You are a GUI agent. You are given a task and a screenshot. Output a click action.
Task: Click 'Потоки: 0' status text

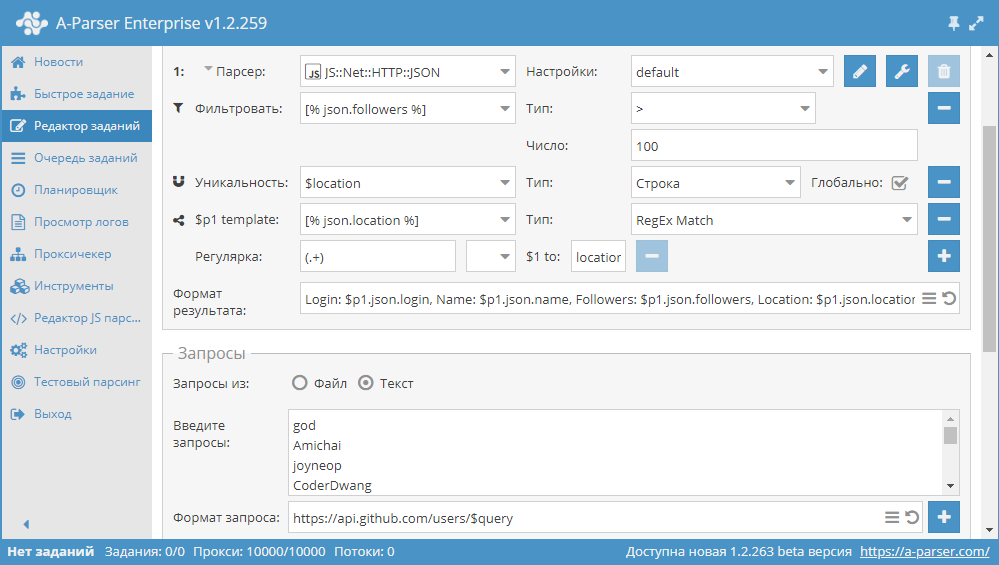click(x=364, y=552)
